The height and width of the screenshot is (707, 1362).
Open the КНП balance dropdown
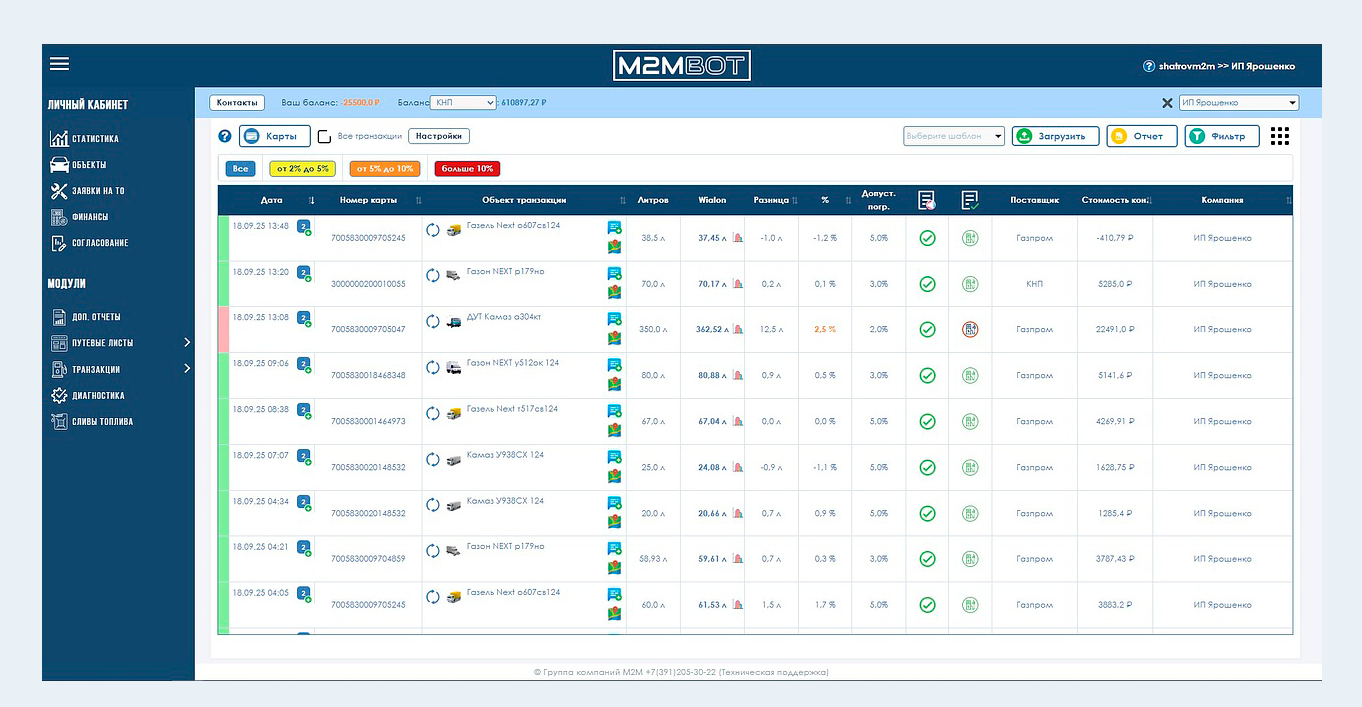[x=463, y=102]
